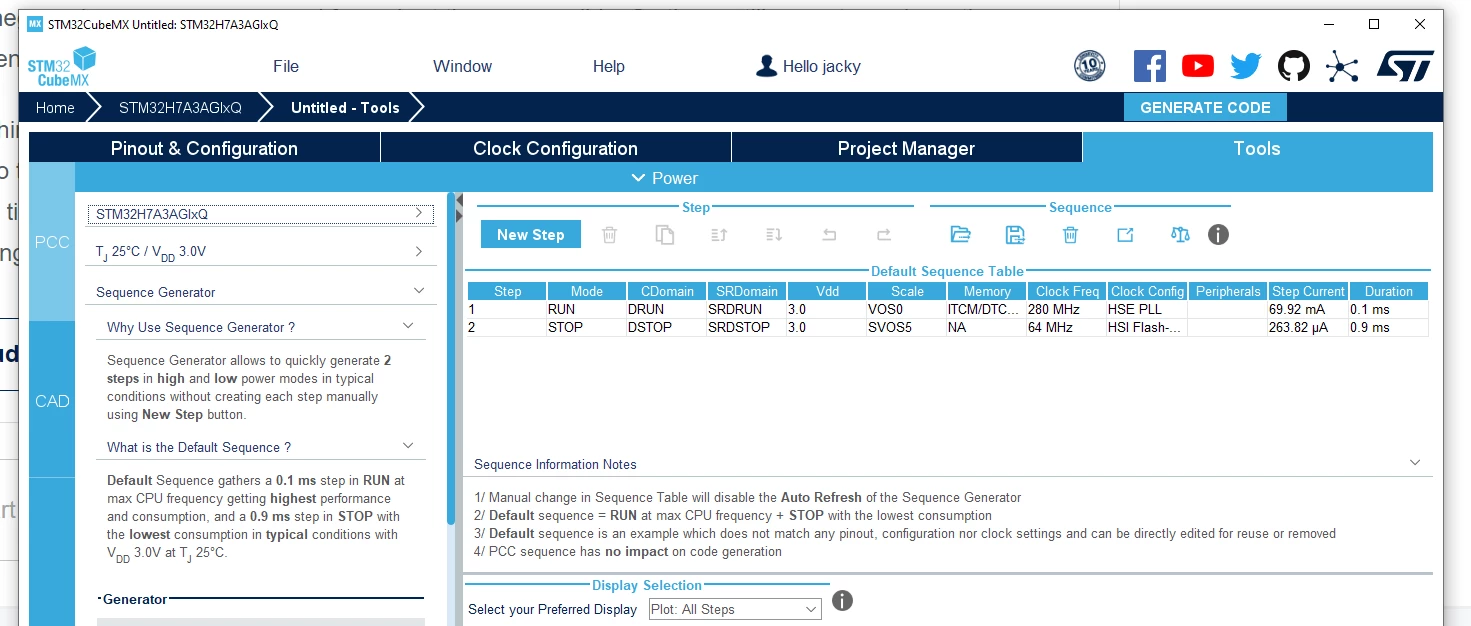
Task: Click the SRDRUN SRDomain cell
Action: (746, 310)
